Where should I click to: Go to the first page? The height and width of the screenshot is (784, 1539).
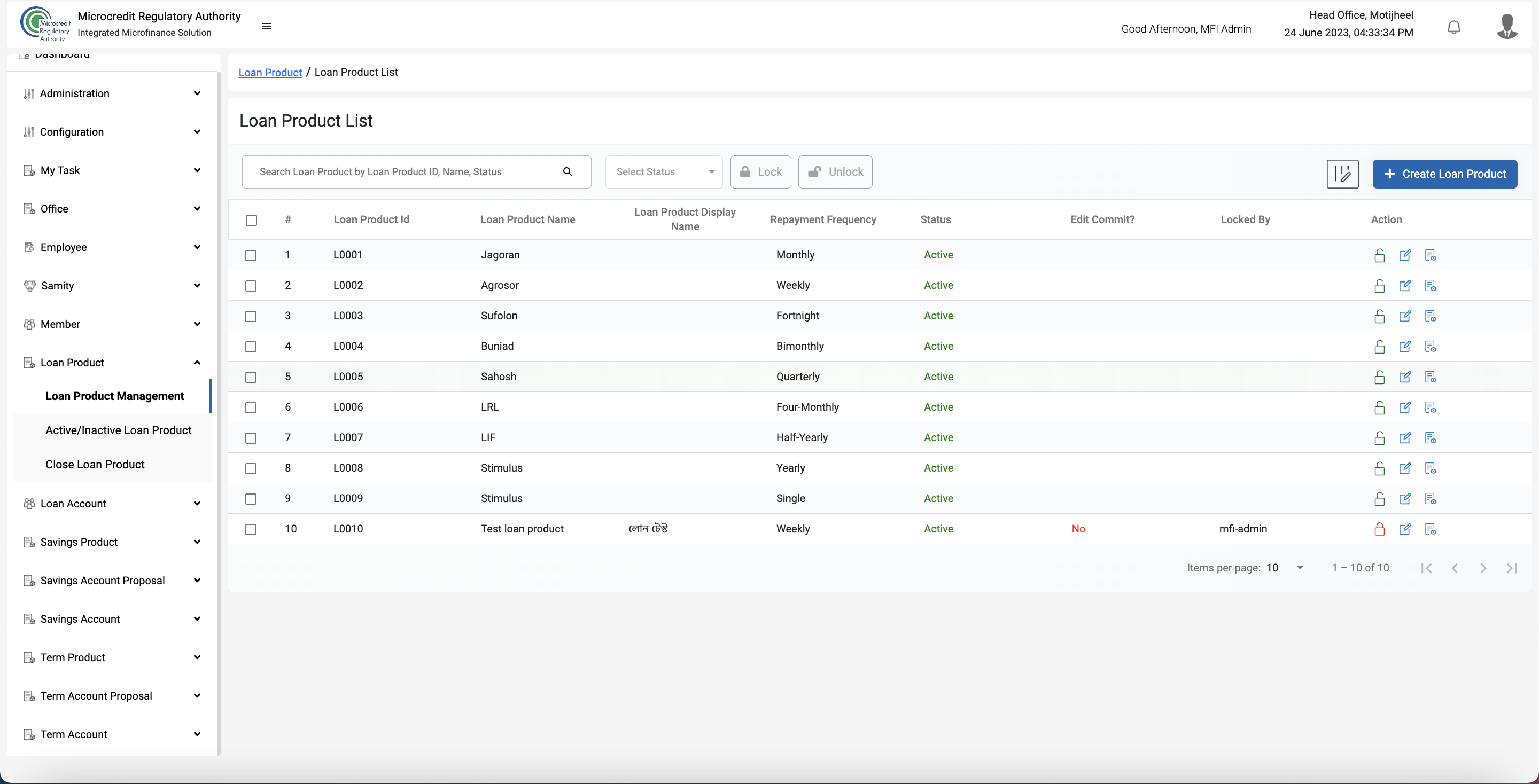point(1426,568)
